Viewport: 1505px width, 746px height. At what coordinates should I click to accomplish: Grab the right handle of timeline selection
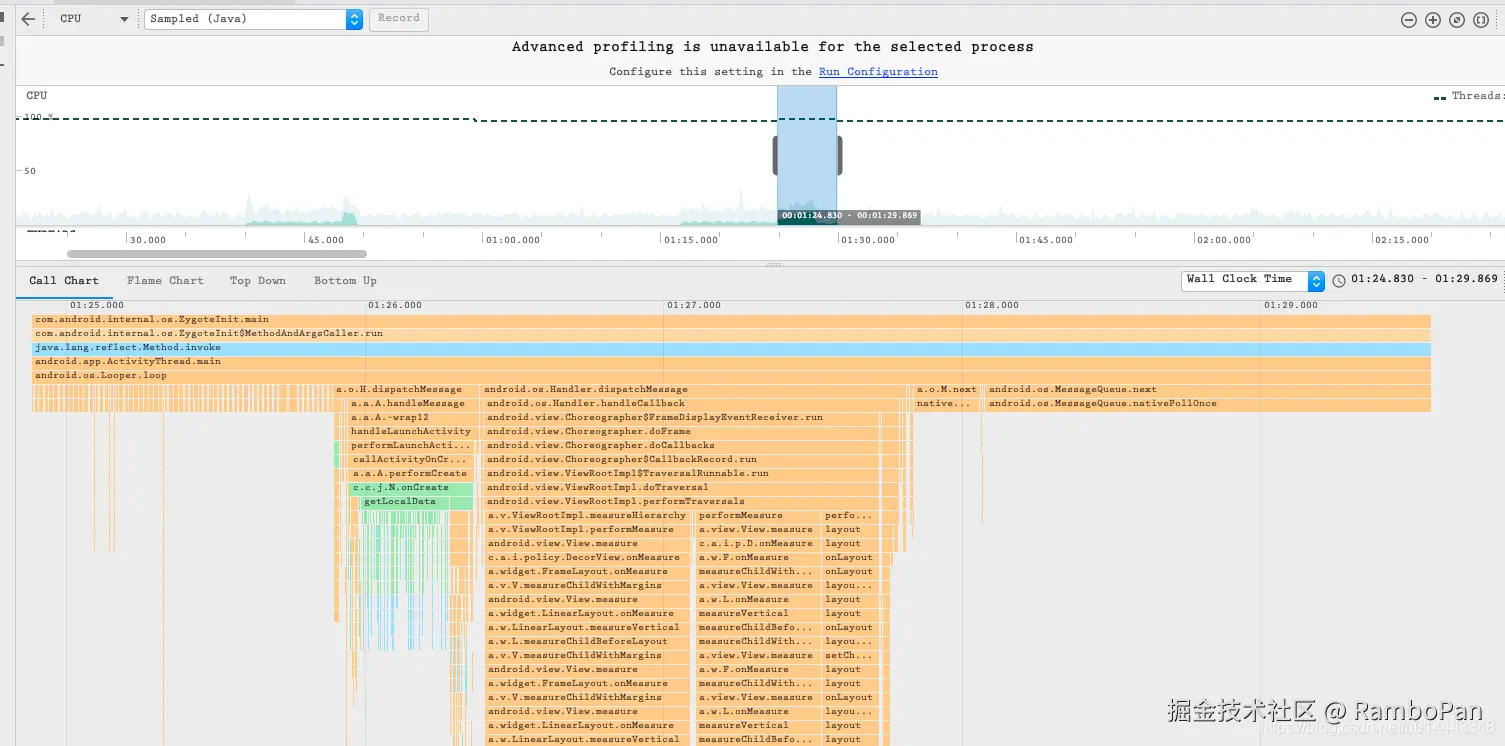tap(839, 155)
